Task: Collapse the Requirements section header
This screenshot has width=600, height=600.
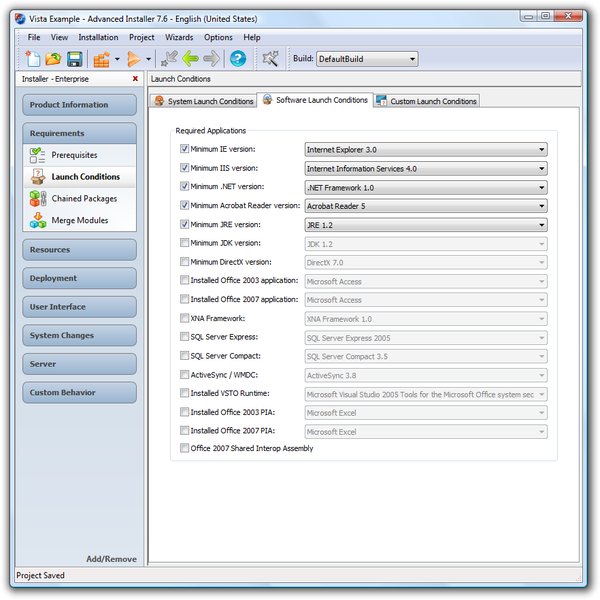Action: pos(80,133)
